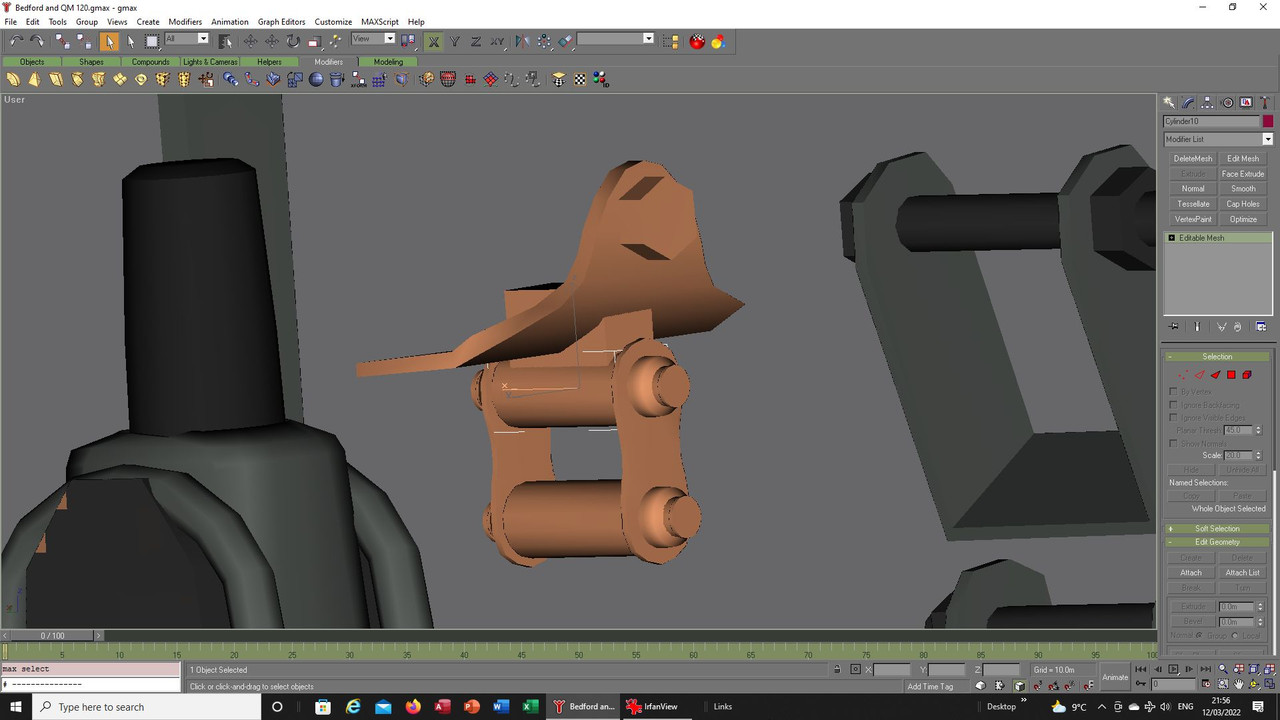
Task: Open the Hierarchy panel icon
Action: coord(1207,102)
